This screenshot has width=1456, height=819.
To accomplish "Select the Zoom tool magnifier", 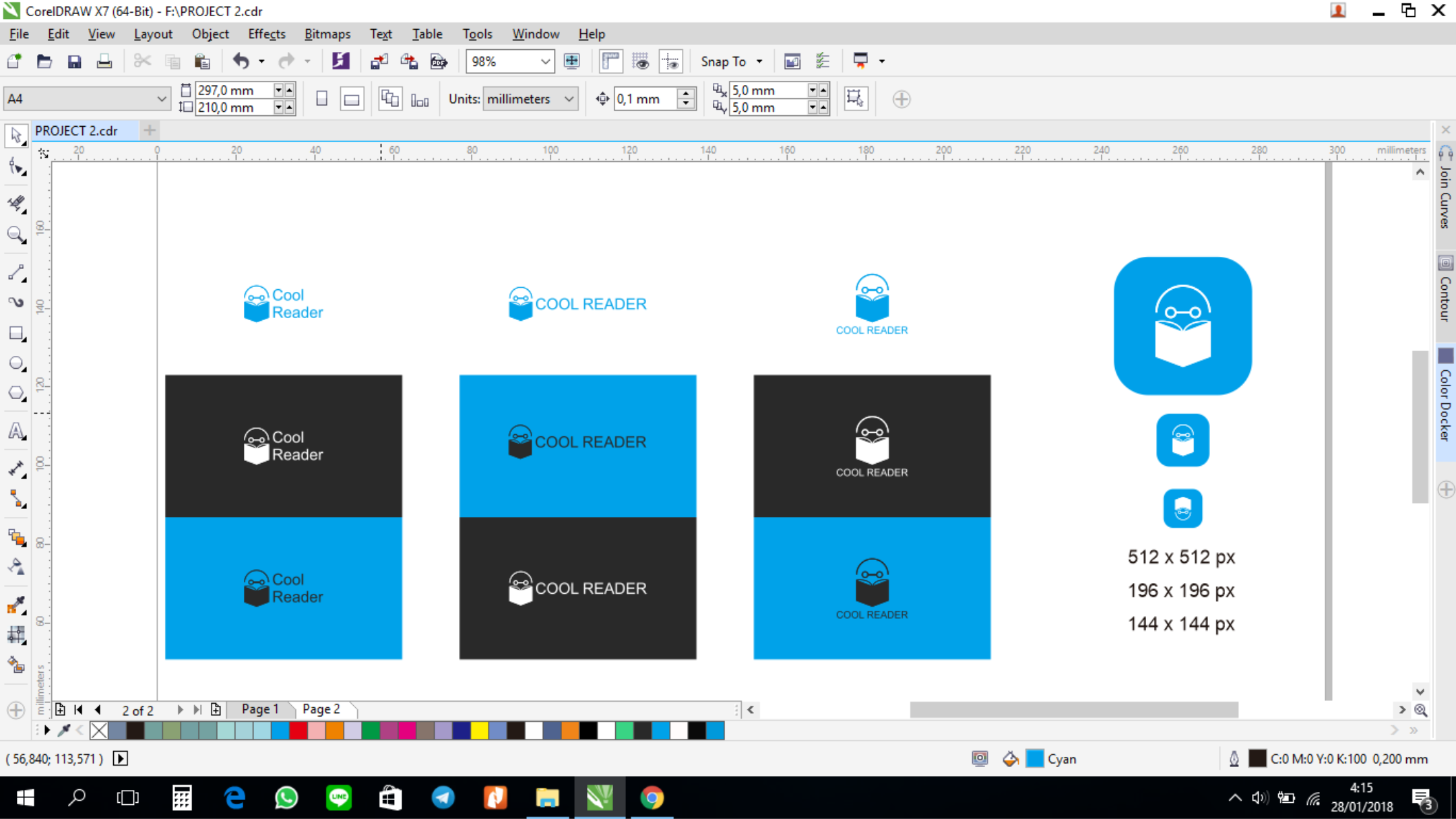I will (x=15, y=235).
